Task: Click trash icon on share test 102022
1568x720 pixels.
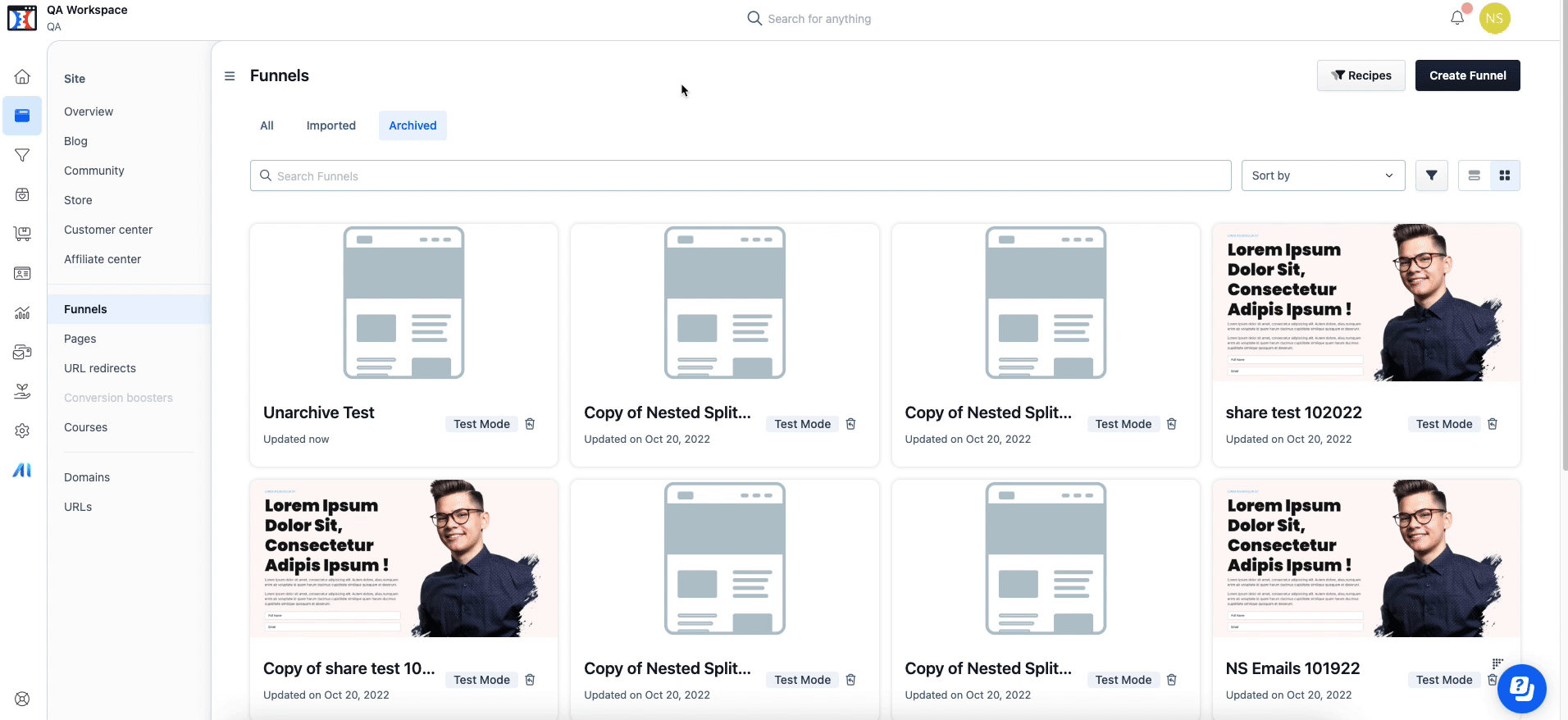Action: pyautogui.click(x=1492, y=424)
